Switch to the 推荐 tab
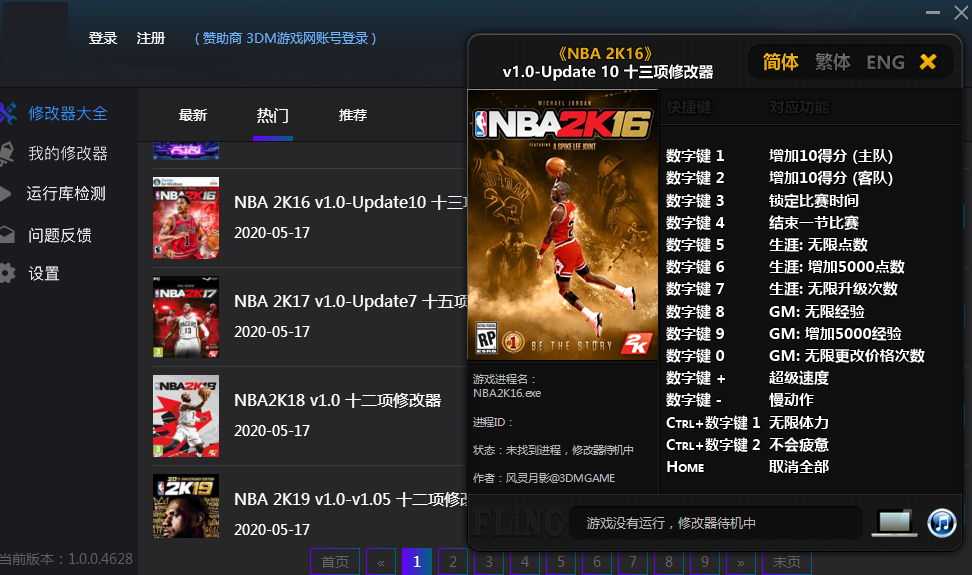This screenshot has width=972, height=575. [x=353, y=115]
